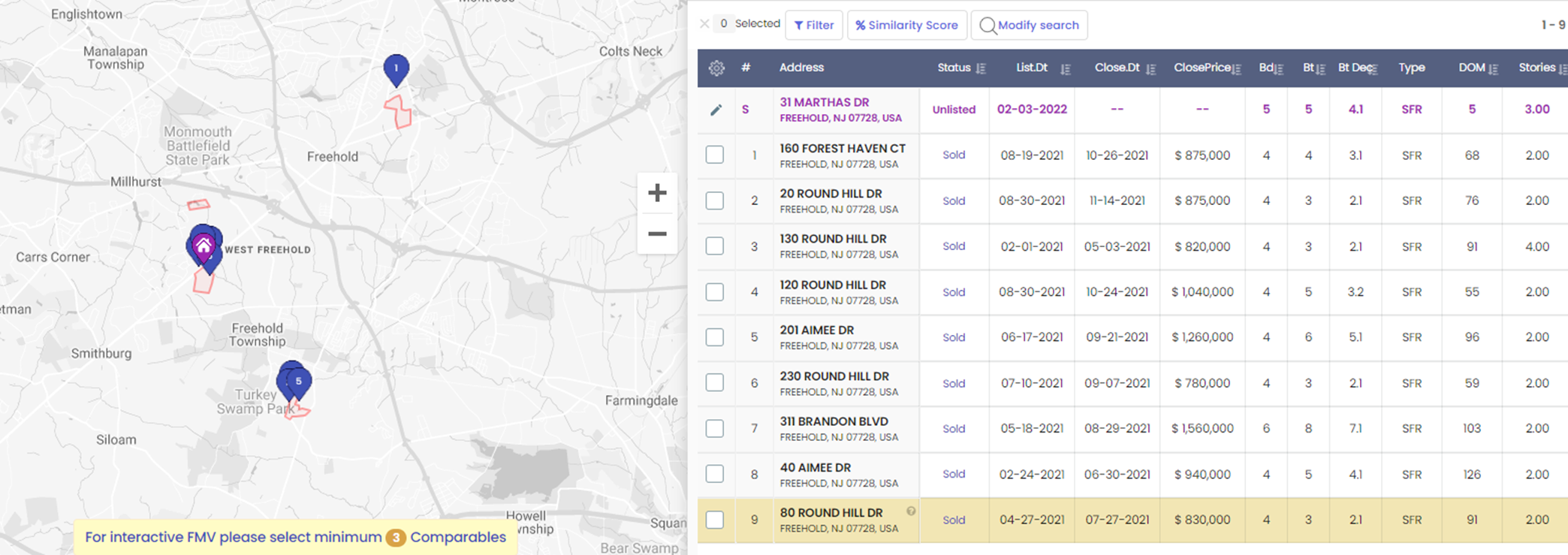The height and width of the screenshot is (555, 1568).
Task: Zoom out on the map
Action: [657, 234]
